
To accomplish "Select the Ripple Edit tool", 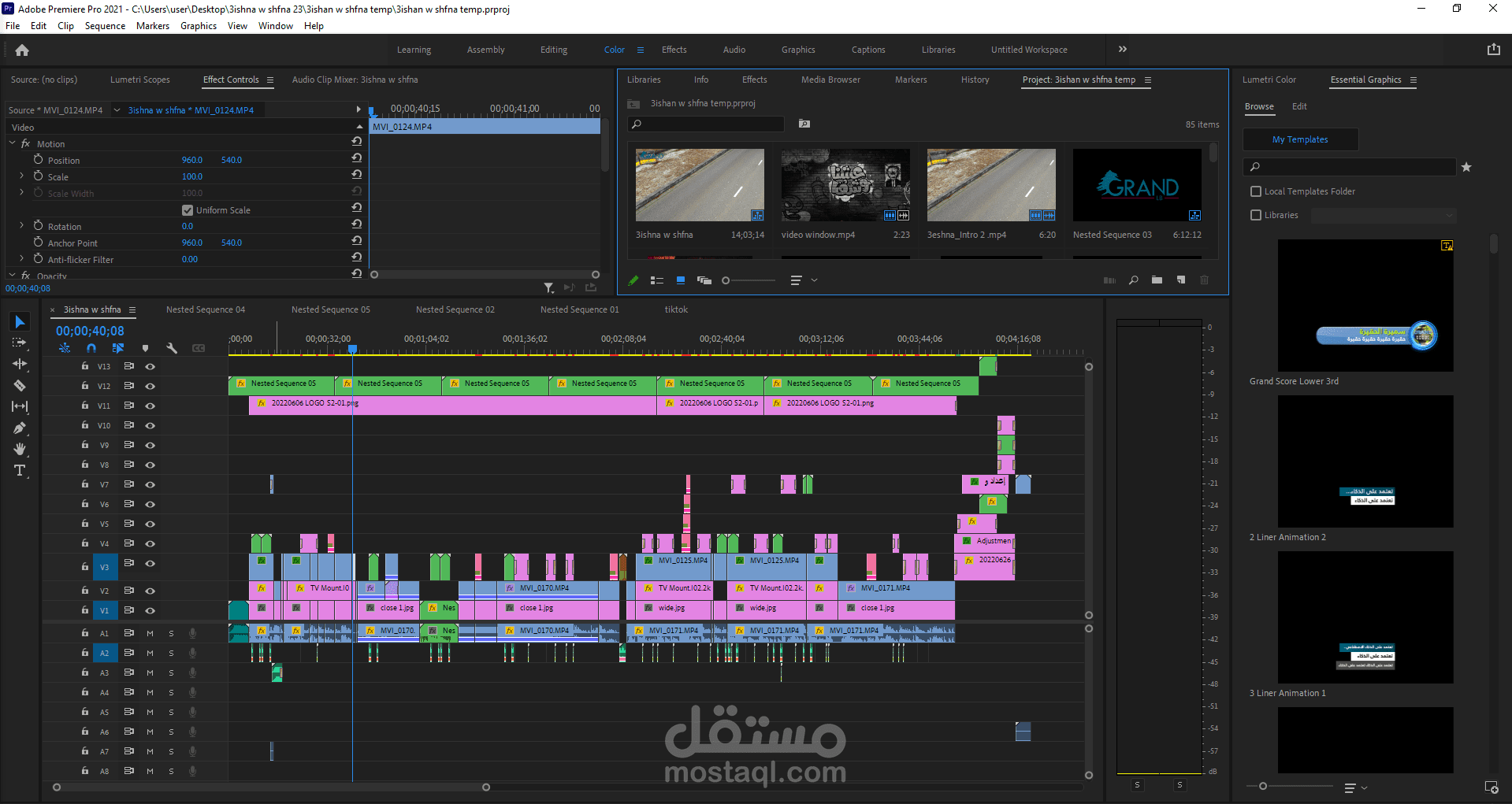I will pyautogui.click(x=20, y=364).
